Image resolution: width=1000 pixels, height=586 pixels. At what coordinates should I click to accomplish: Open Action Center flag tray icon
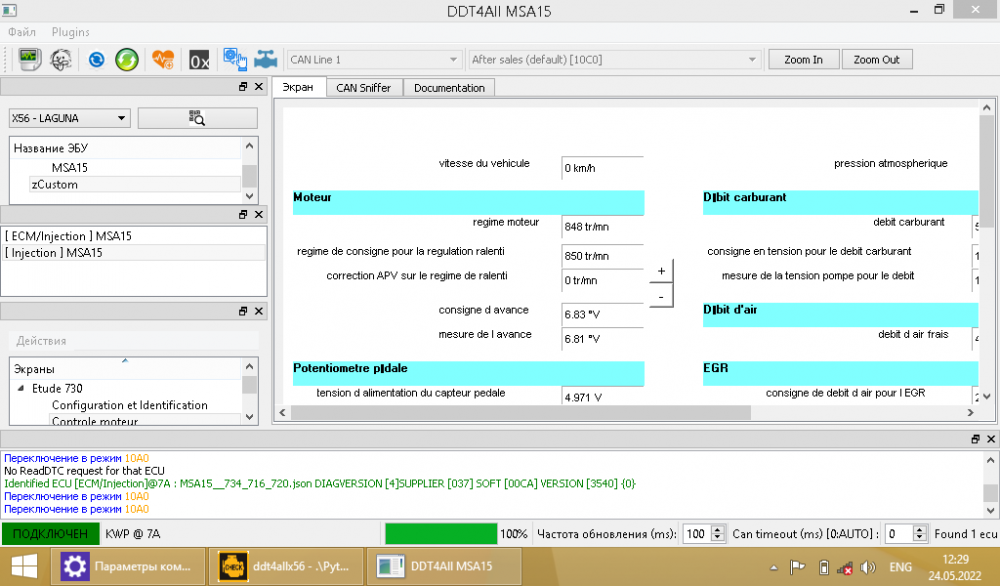(797, 567)
